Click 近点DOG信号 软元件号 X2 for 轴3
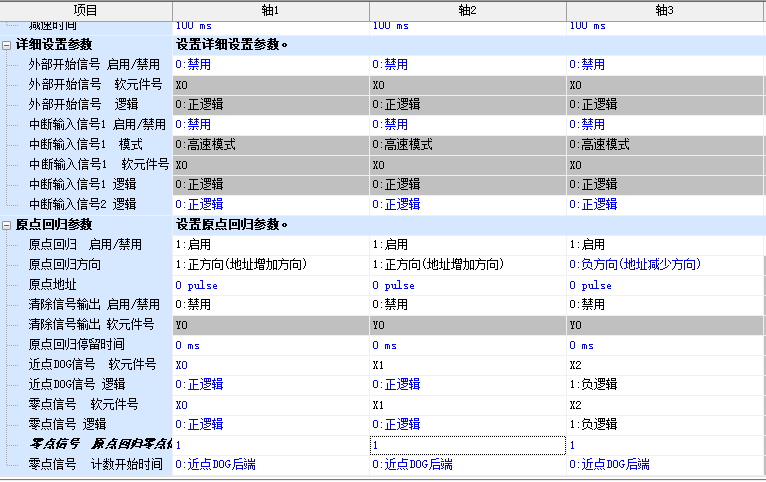This screenshot has height=482, width=766. pyautogui.click(x=664, y=365)
